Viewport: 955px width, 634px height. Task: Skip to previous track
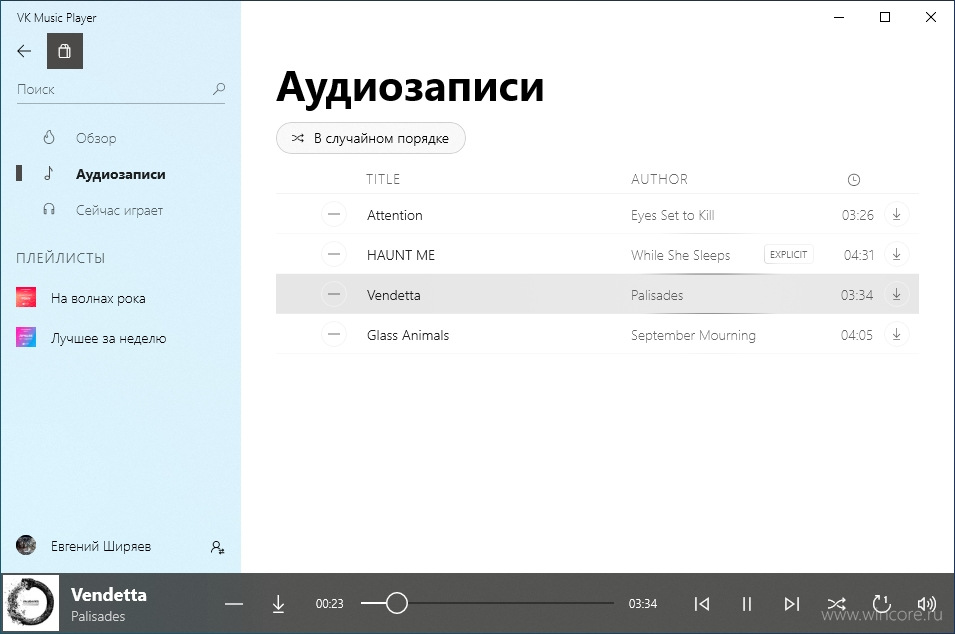click(x=702, y=604)
